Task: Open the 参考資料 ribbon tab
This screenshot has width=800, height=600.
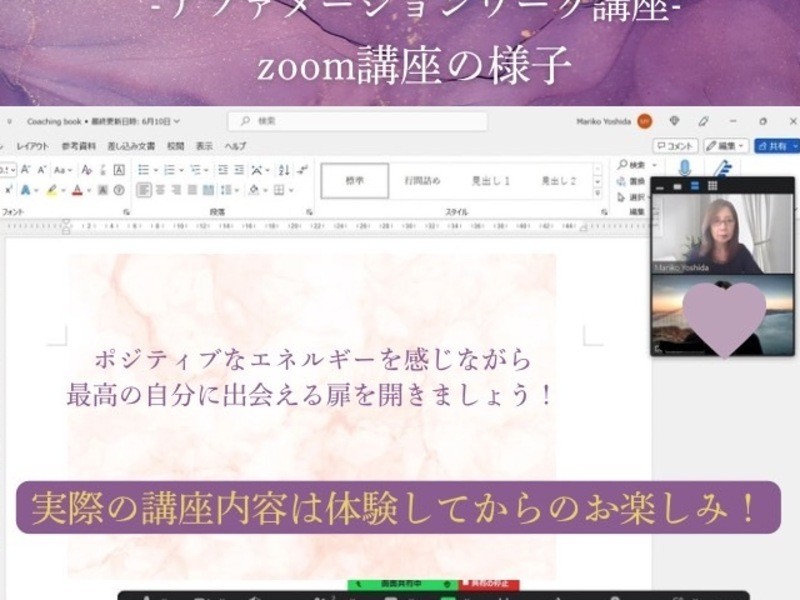Action: pyautogui.click(x=77, y=146)
